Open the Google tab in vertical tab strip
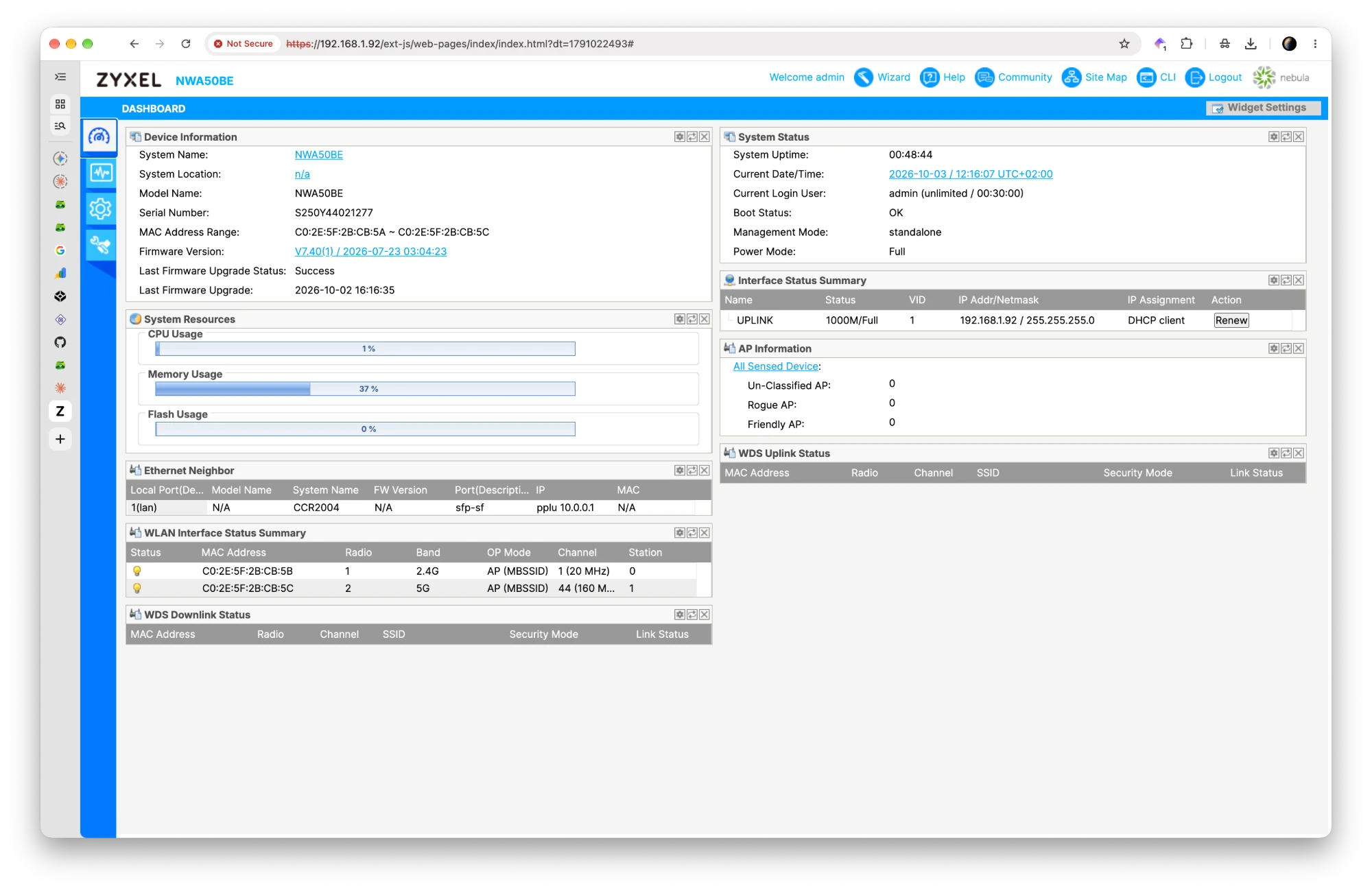 tap(60, 250)
